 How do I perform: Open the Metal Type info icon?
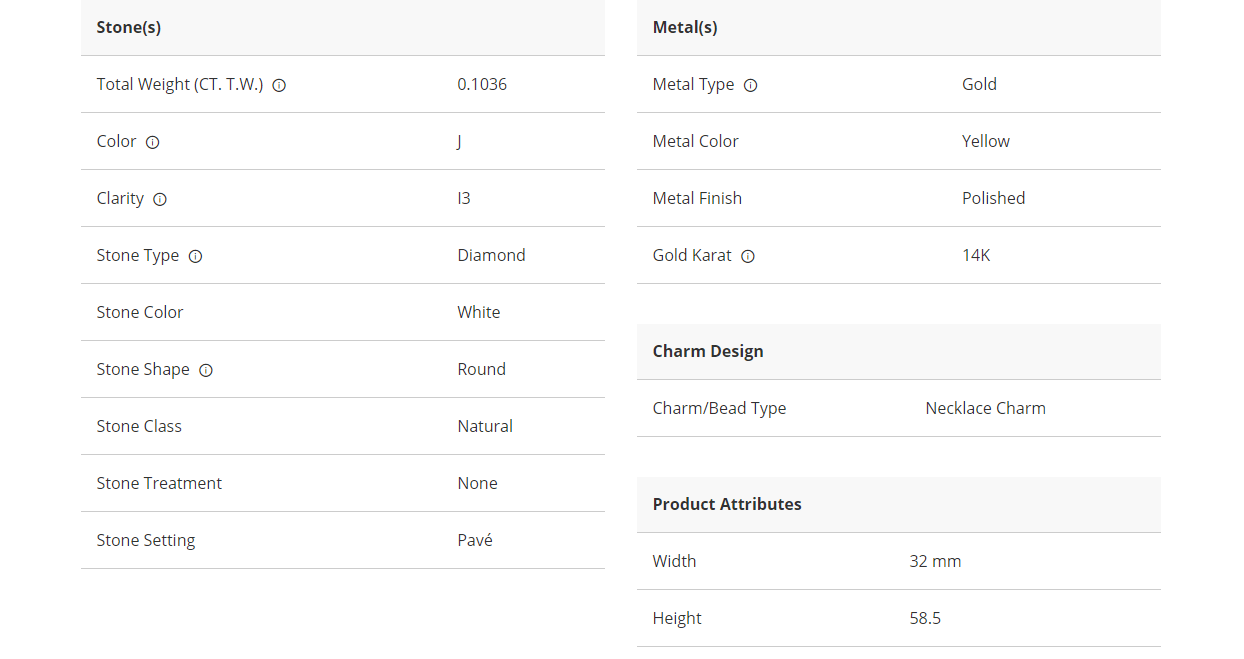coord(751,86)
